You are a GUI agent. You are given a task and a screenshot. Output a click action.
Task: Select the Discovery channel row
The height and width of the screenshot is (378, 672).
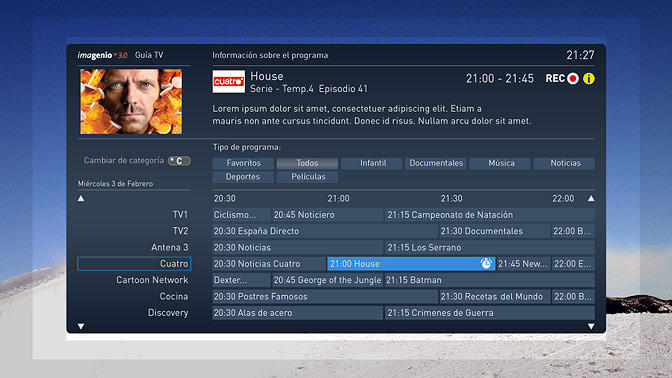134,313
